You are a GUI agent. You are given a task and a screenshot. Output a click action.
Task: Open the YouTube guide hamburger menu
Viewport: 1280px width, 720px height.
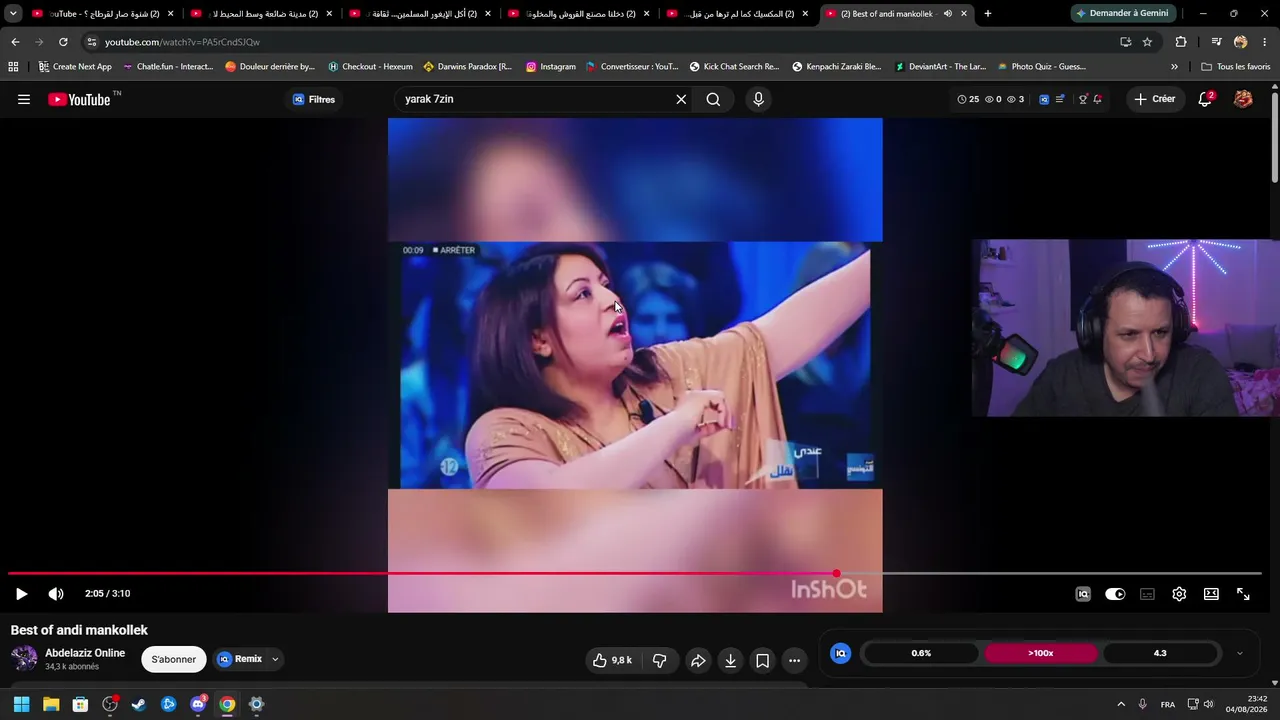click(24, 99)
